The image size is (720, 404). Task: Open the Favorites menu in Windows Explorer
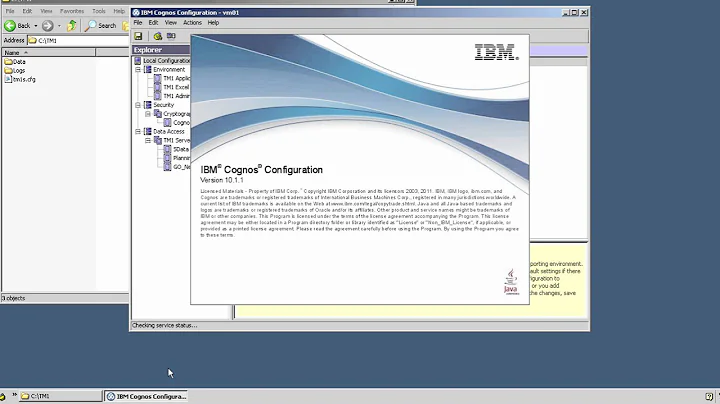[x=72, y=11]
